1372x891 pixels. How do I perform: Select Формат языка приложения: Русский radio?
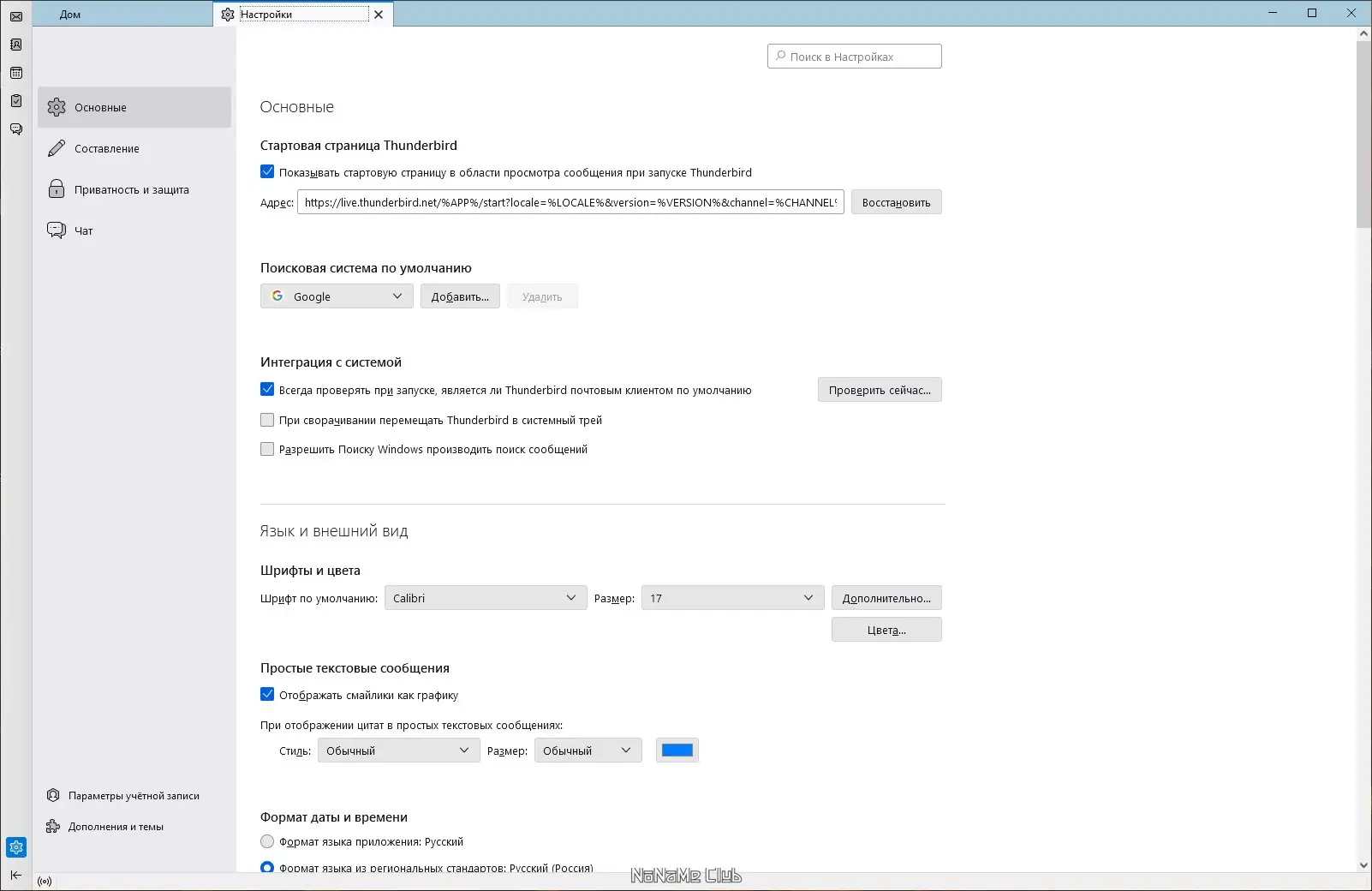[x=267, y=841]
